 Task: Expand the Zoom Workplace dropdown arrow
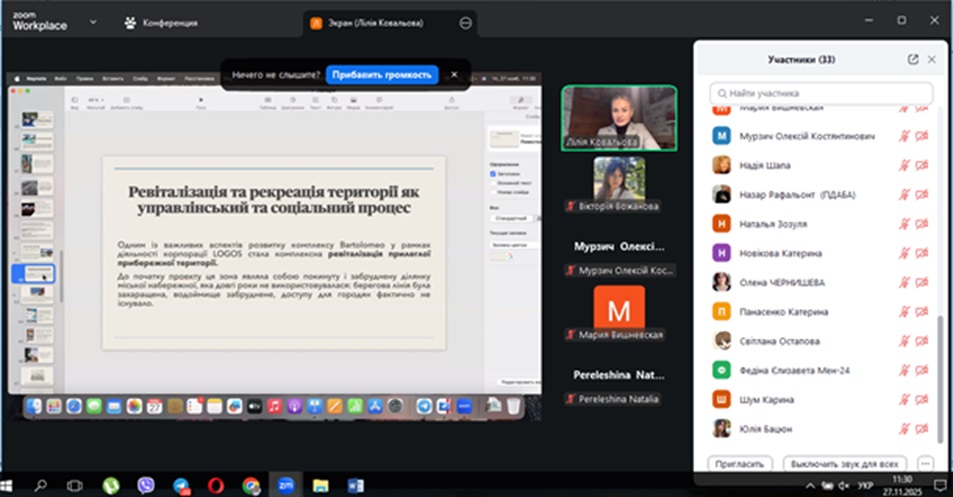point(93,22)
